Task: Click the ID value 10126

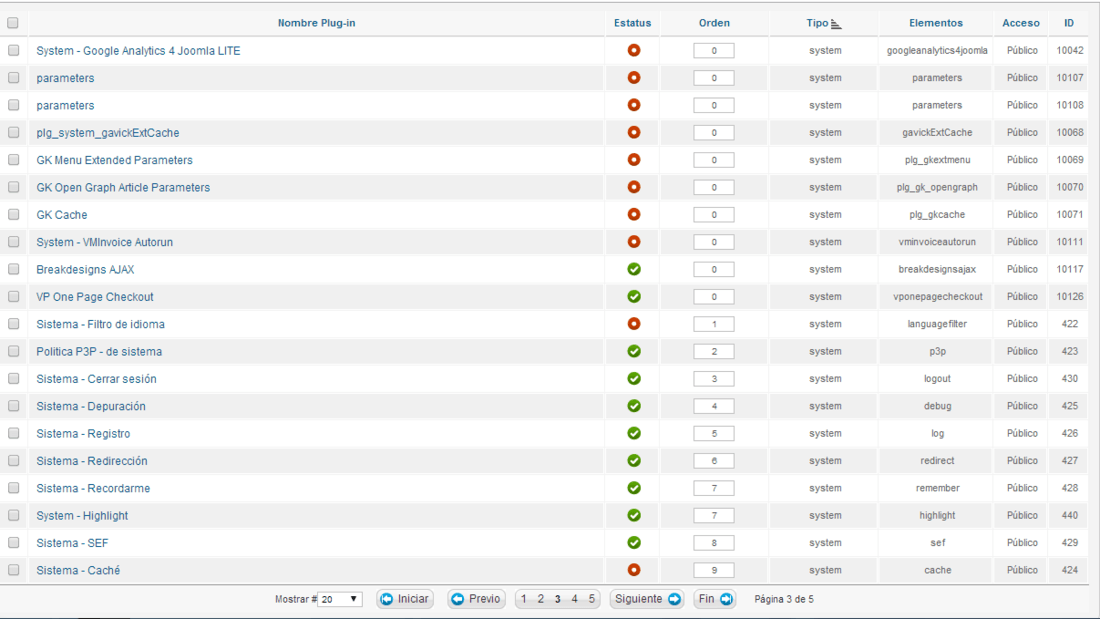Action: [x=1070, y=297]
